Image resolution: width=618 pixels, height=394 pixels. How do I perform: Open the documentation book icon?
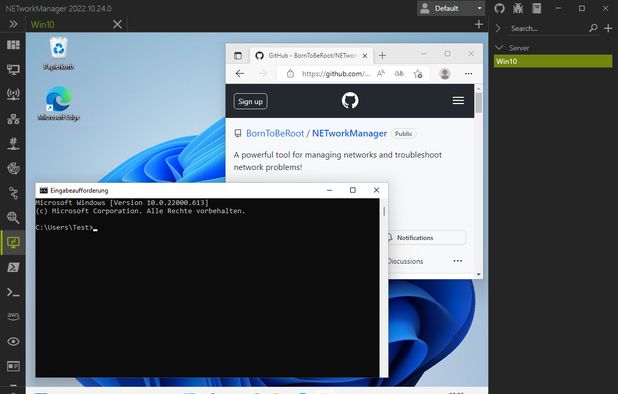point(536,8)
